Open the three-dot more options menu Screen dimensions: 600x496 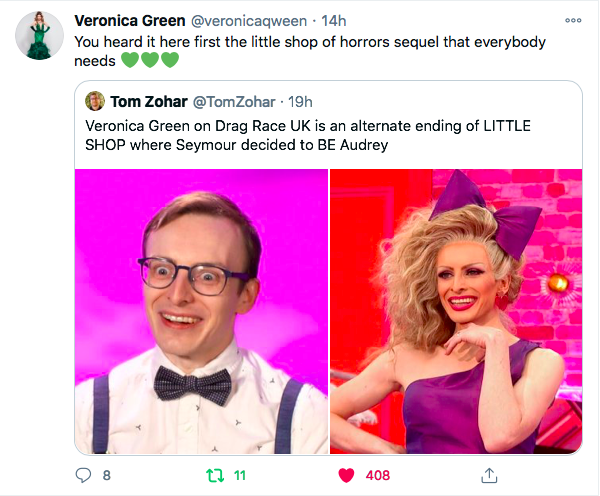573,20
